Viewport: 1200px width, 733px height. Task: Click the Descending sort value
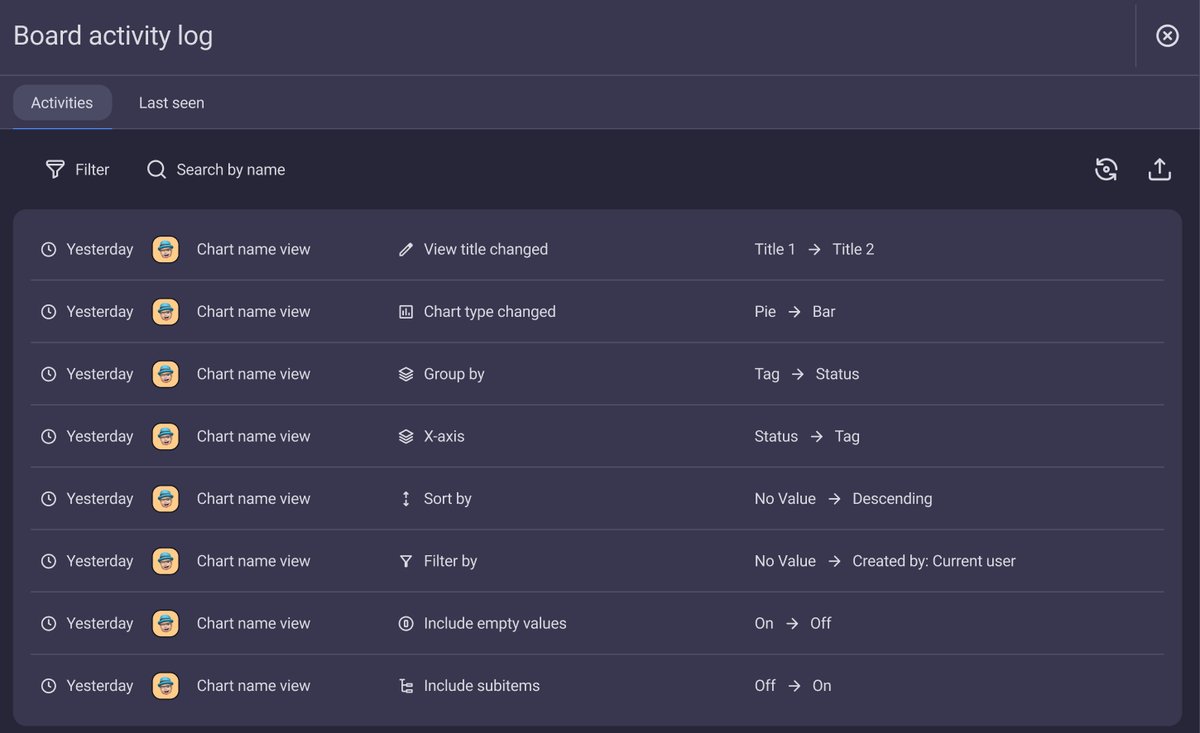pyautogui.click(x=892, y=499)
